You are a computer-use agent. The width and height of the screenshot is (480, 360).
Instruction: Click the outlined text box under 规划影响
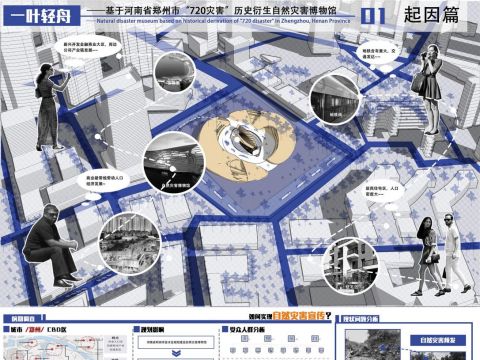click(176, 342)
